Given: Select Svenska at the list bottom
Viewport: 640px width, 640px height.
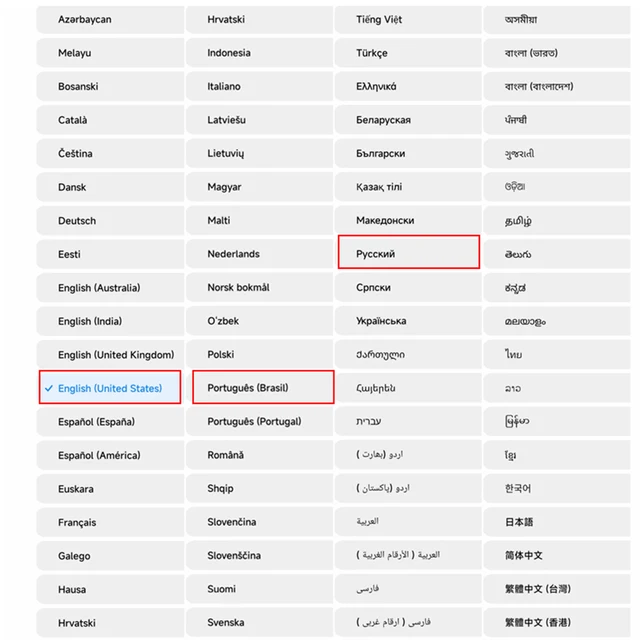Looking at the screenshot, I should pyautogui.click(x=260, y=623).
